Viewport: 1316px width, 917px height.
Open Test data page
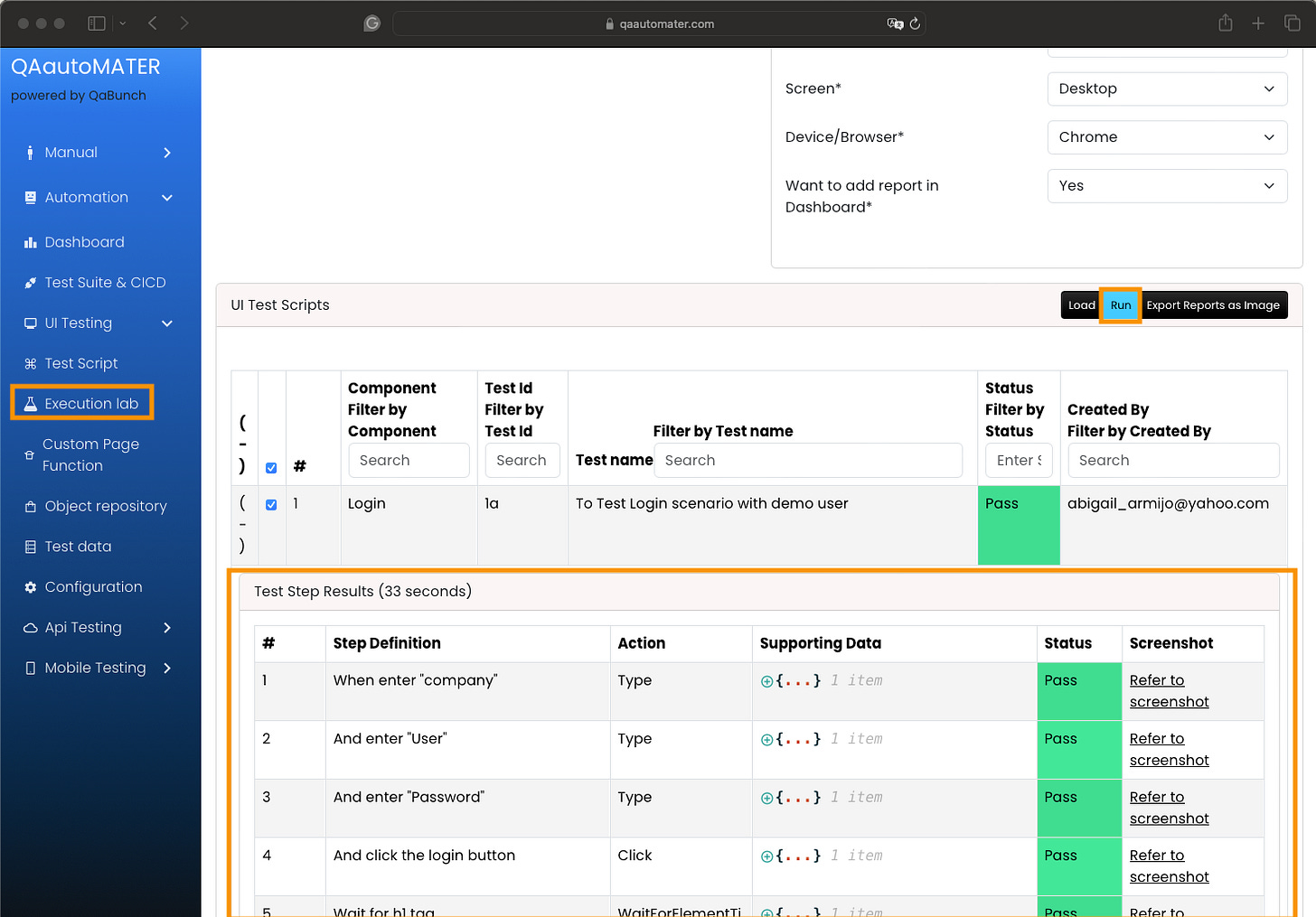pos(79,547)
